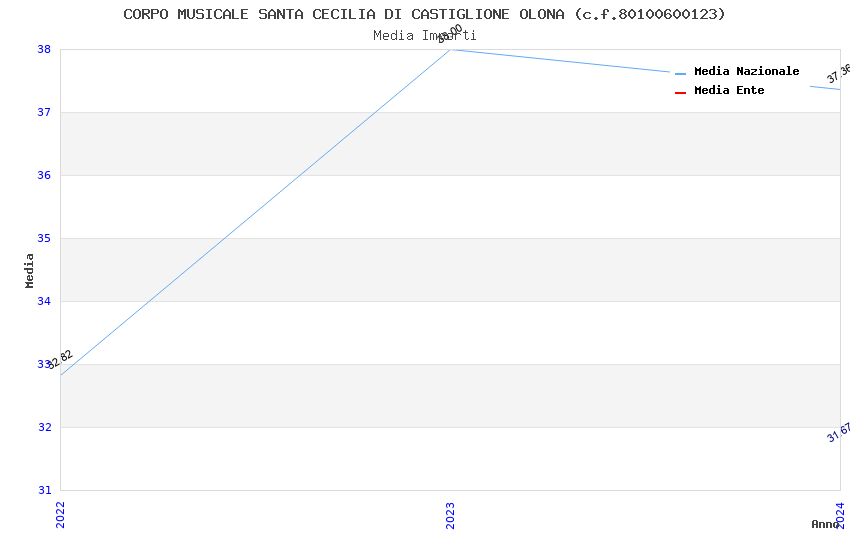Click the Media y-axis title
This screenshot has width=850, height=550.
[x=29, y=270]
